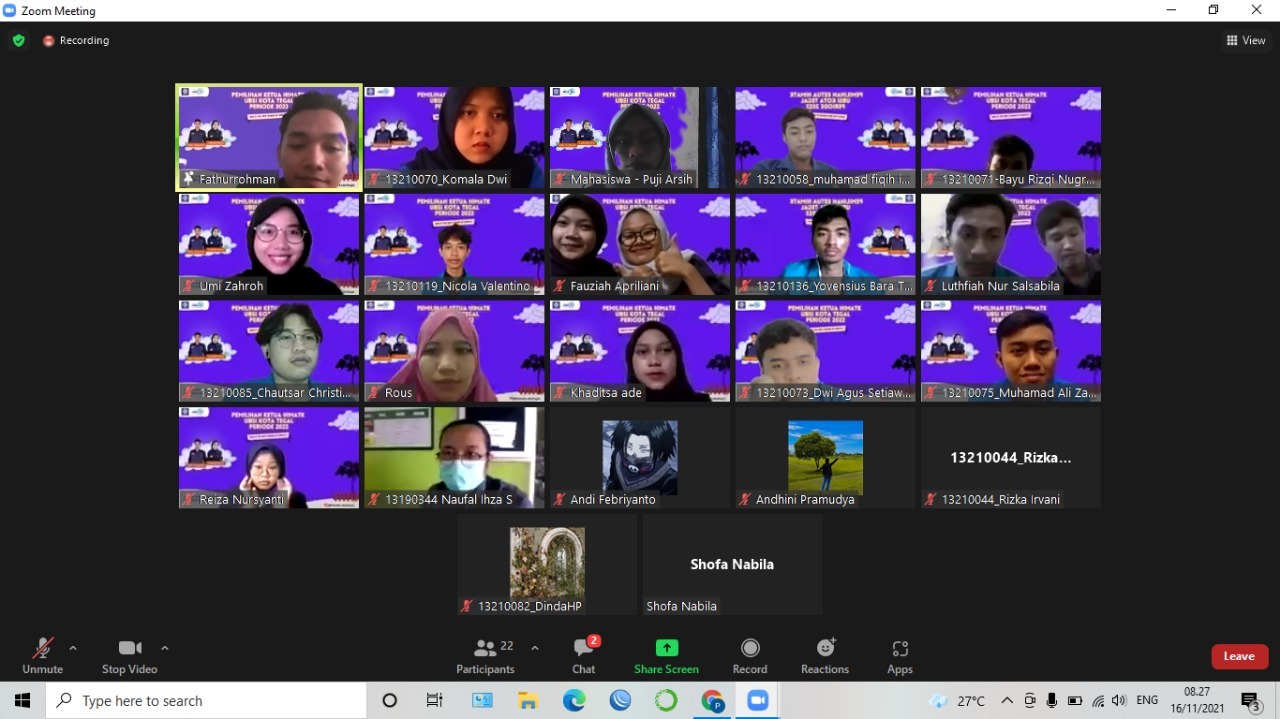Viewport: 1280px width, 719px height.
Task: Expand audio options arrow beside Unmute
Action: (x=73, y=648)
